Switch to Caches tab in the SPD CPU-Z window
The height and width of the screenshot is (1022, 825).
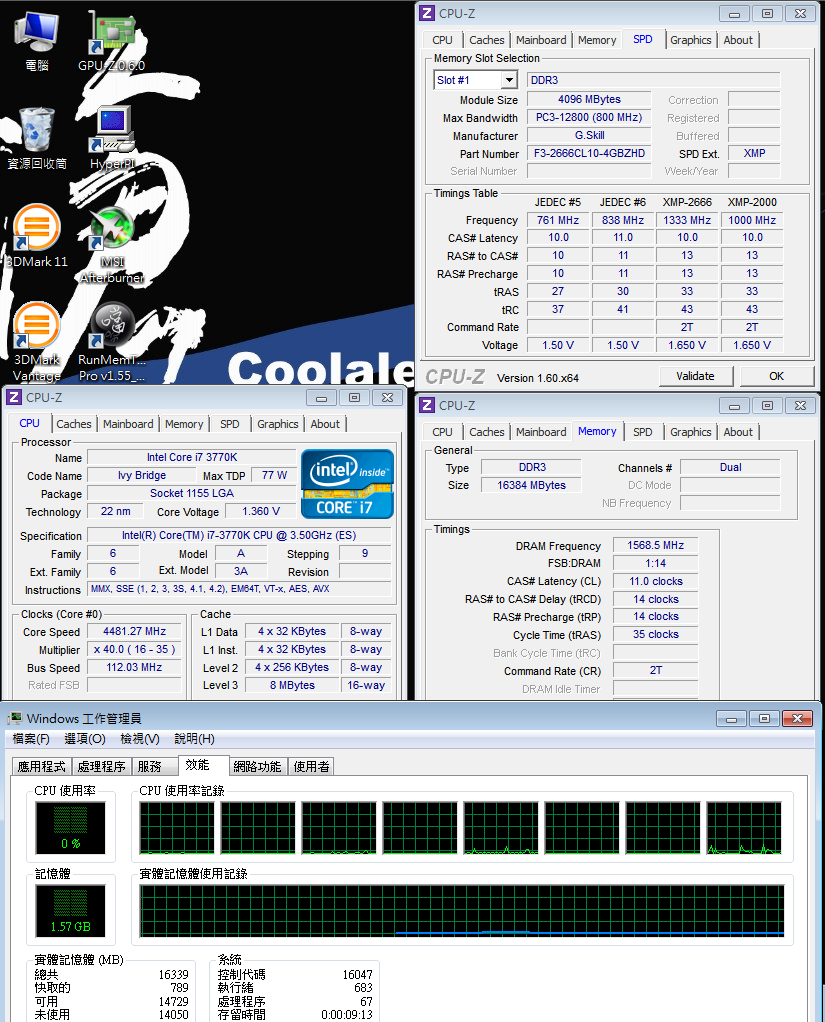coord(486,40)
